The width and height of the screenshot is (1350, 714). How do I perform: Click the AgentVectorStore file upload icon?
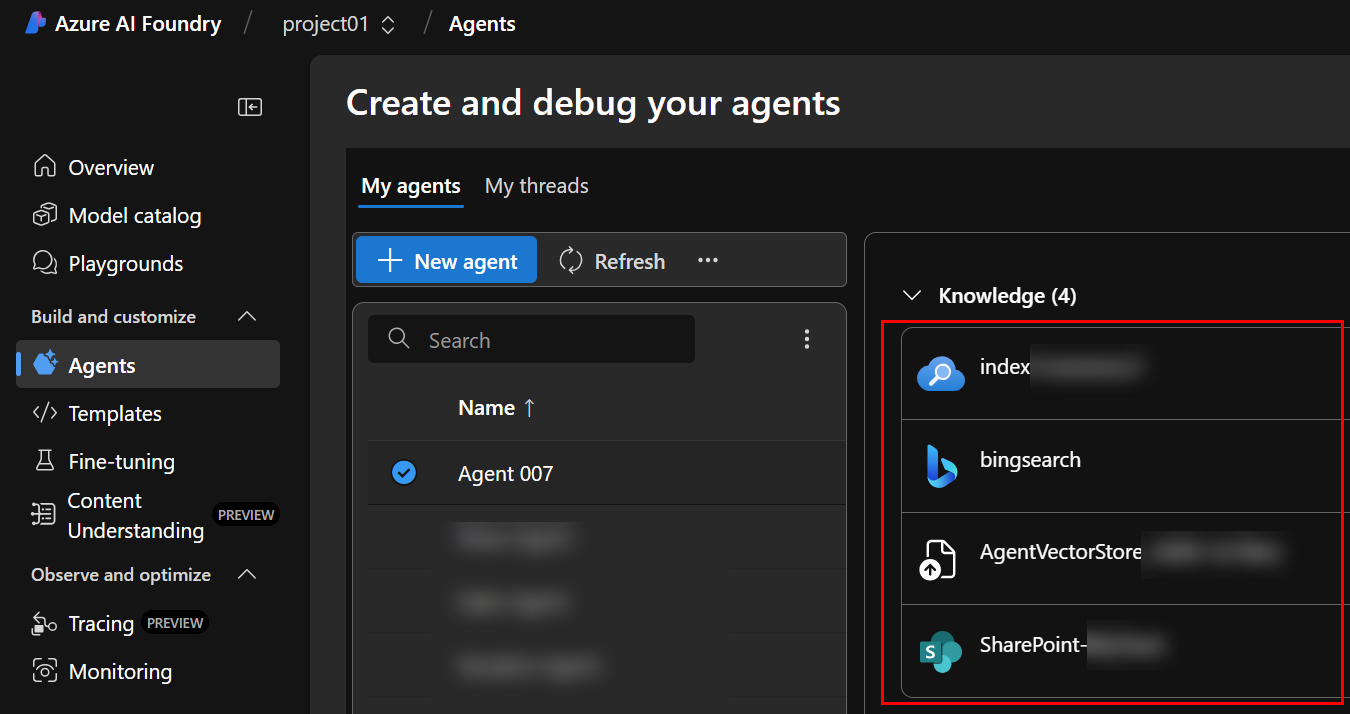coord(938,559)
